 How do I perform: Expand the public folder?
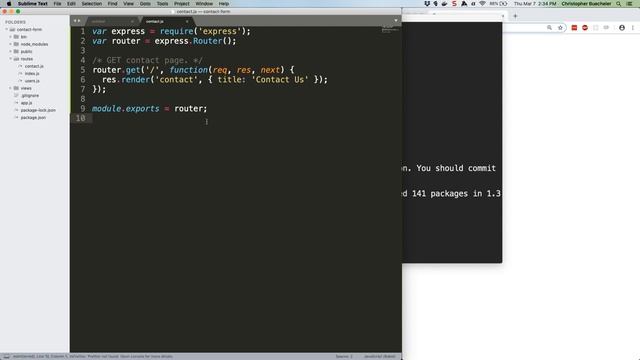[x=11, y=51]
